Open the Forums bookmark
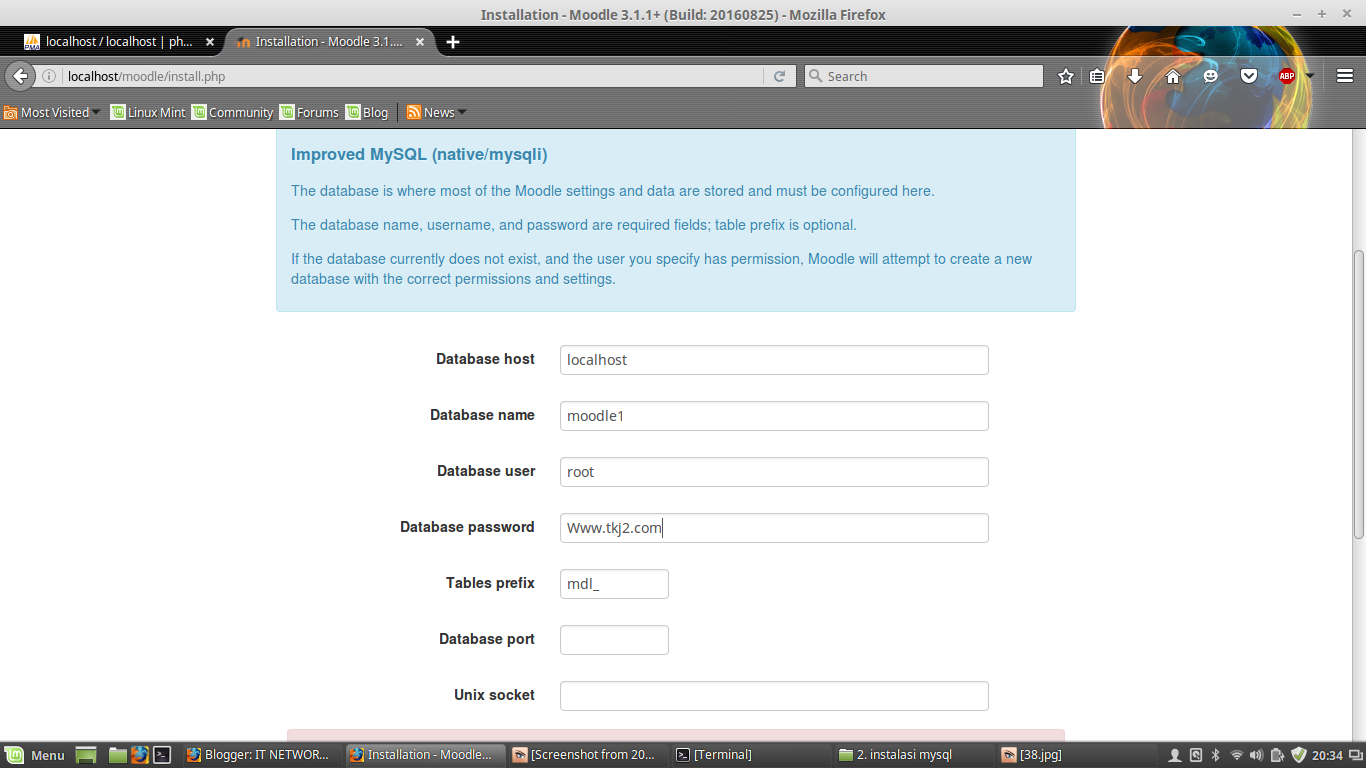This screenshot has width=1366, height=768. click(x=309, y=112)
